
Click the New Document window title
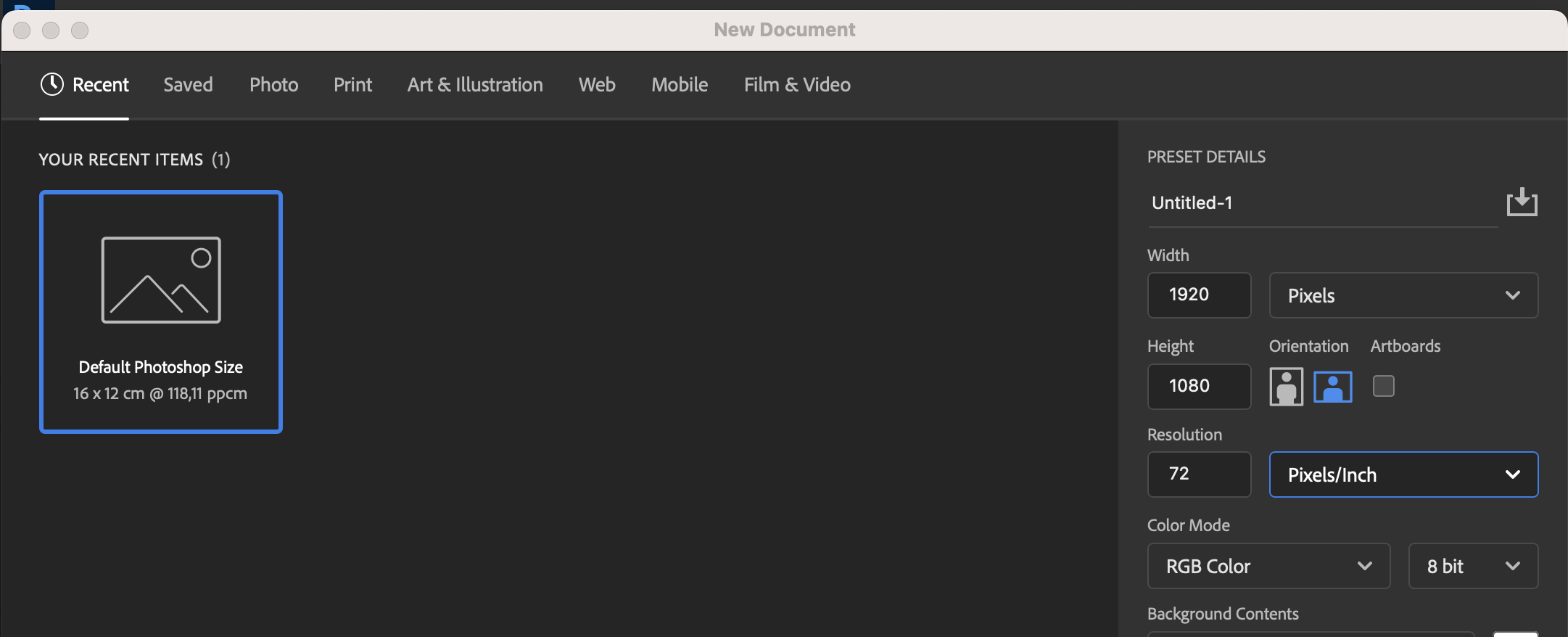coord(784,30)
